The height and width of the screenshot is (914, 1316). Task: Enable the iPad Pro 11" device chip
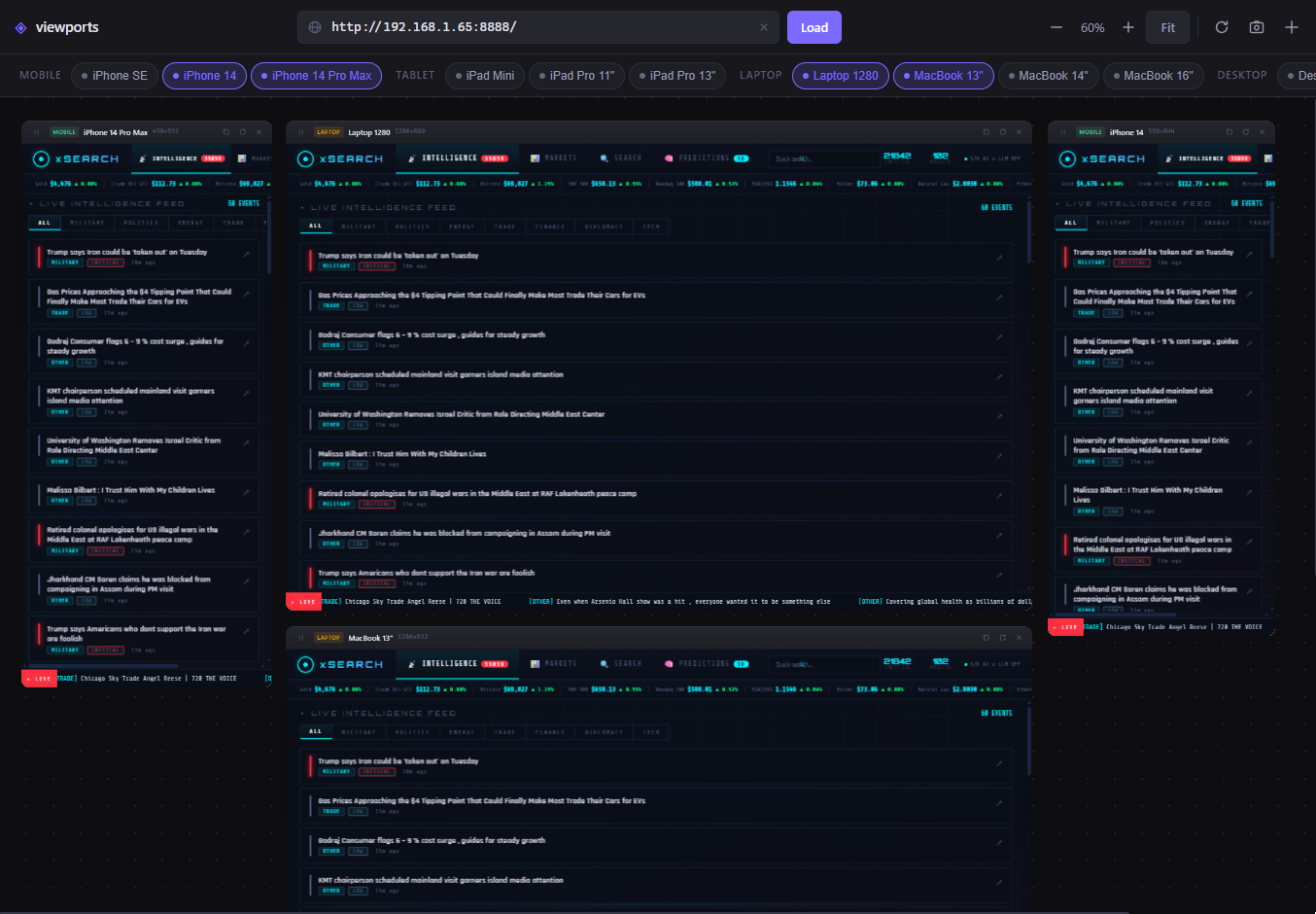click(577, 76)
